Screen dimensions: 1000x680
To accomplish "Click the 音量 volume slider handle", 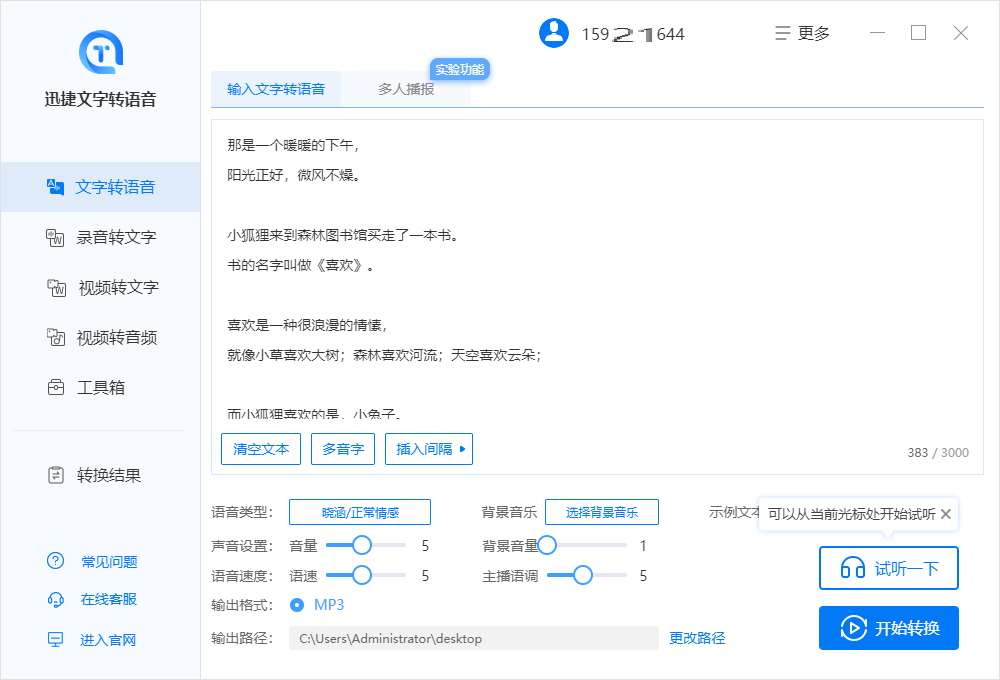I will click(361, 545).
